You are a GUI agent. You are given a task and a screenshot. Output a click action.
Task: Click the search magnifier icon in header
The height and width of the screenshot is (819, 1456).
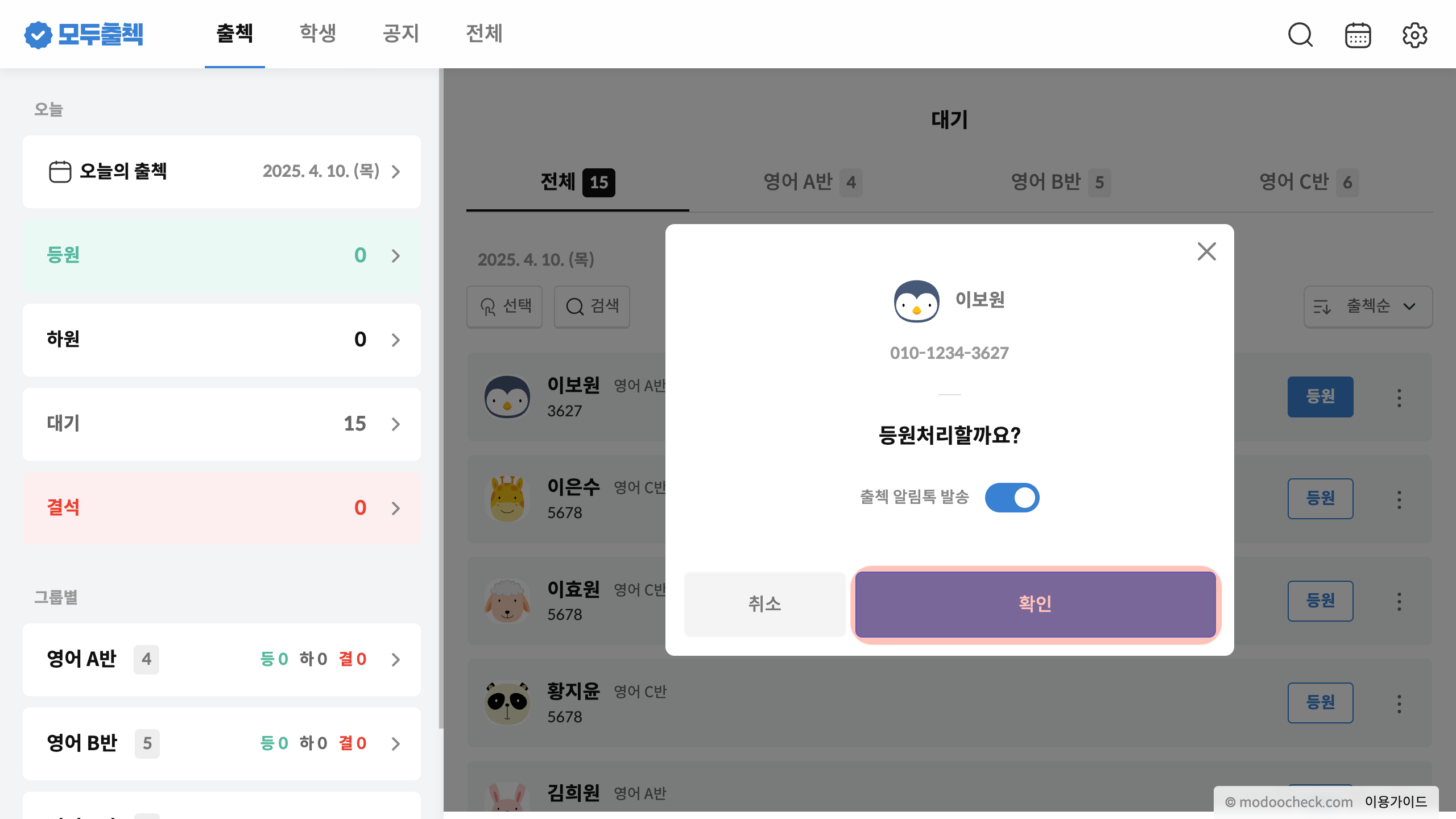(1300, 35)
